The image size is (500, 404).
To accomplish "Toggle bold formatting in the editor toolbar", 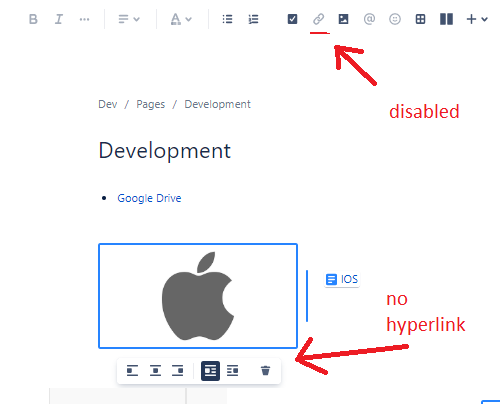I will click(33, 19).
